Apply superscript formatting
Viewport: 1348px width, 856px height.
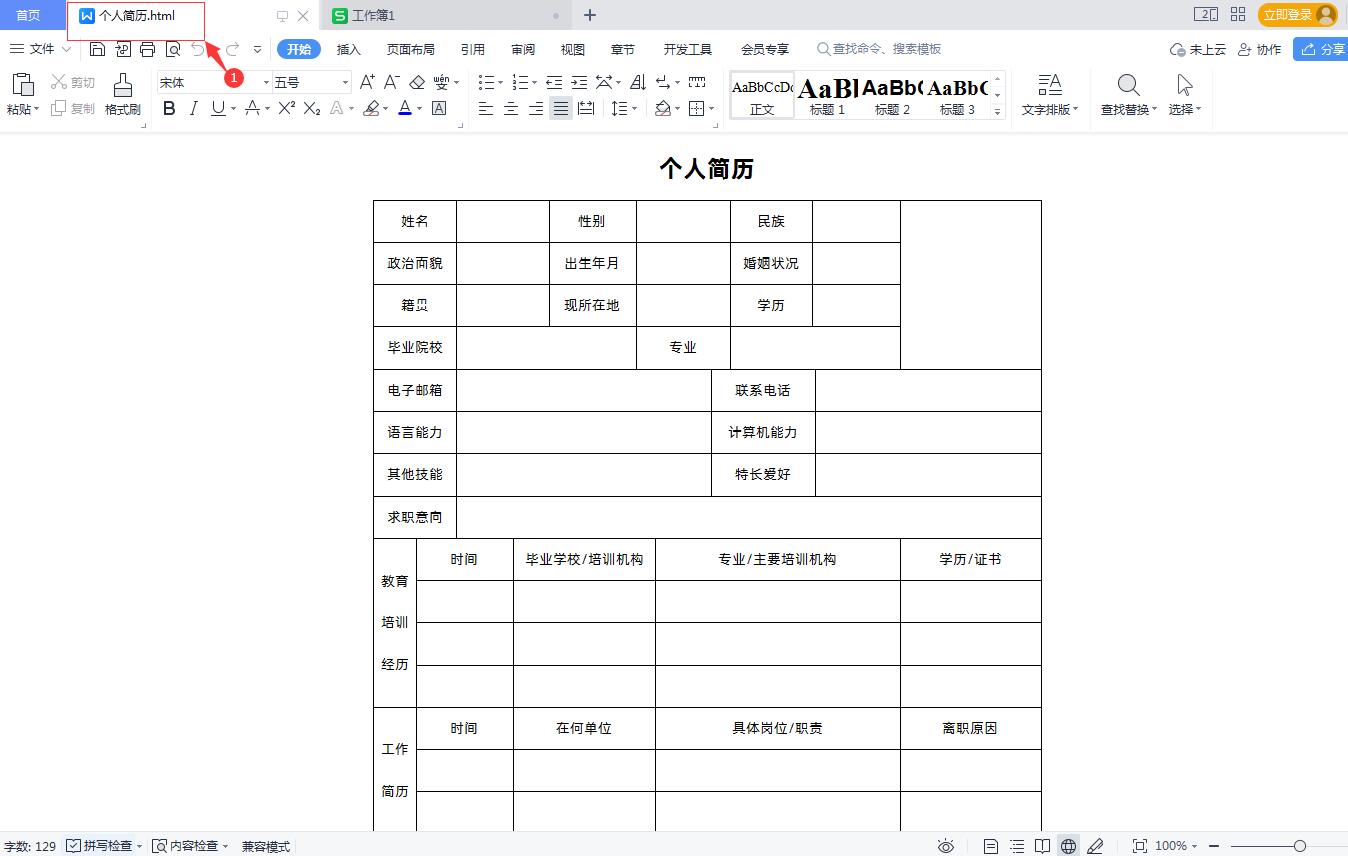[x=285, y=108]
